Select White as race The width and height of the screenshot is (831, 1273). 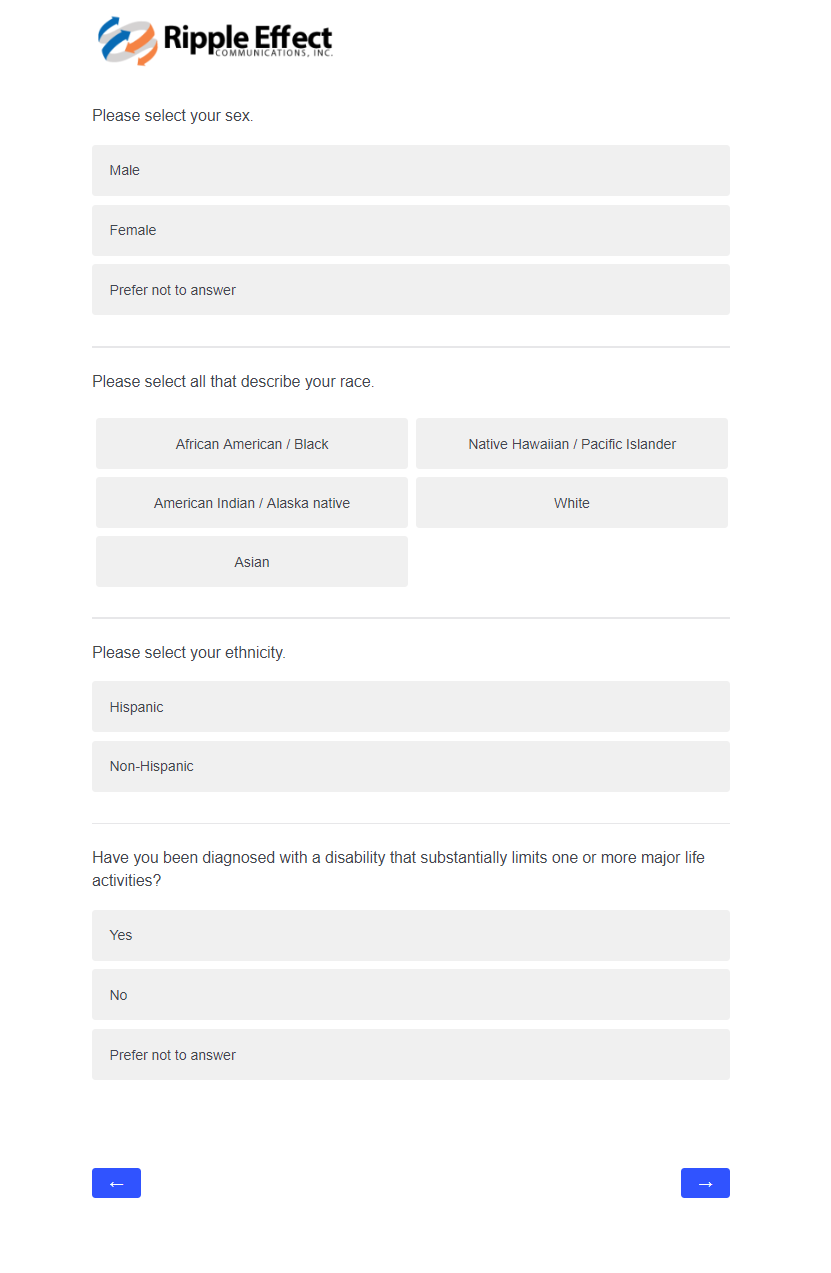pos(572,503)
